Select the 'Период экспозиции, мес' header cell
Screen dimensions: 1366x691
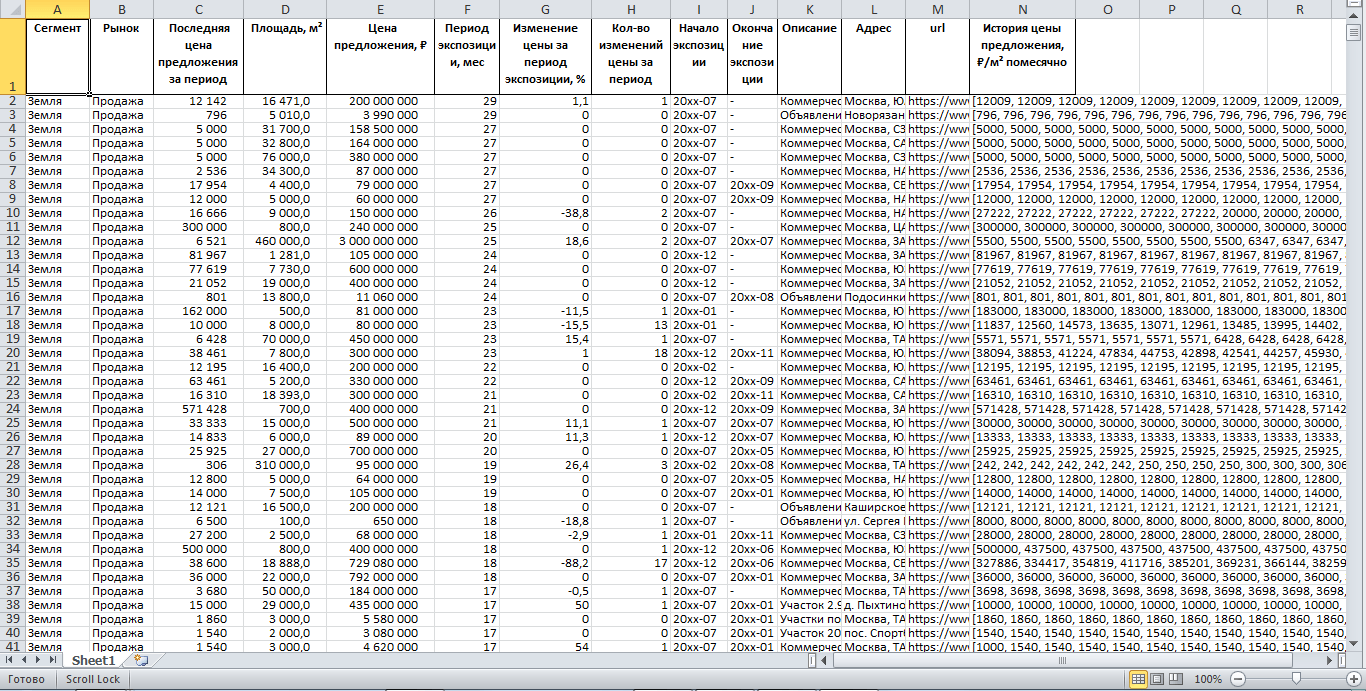tap(466, 56)
